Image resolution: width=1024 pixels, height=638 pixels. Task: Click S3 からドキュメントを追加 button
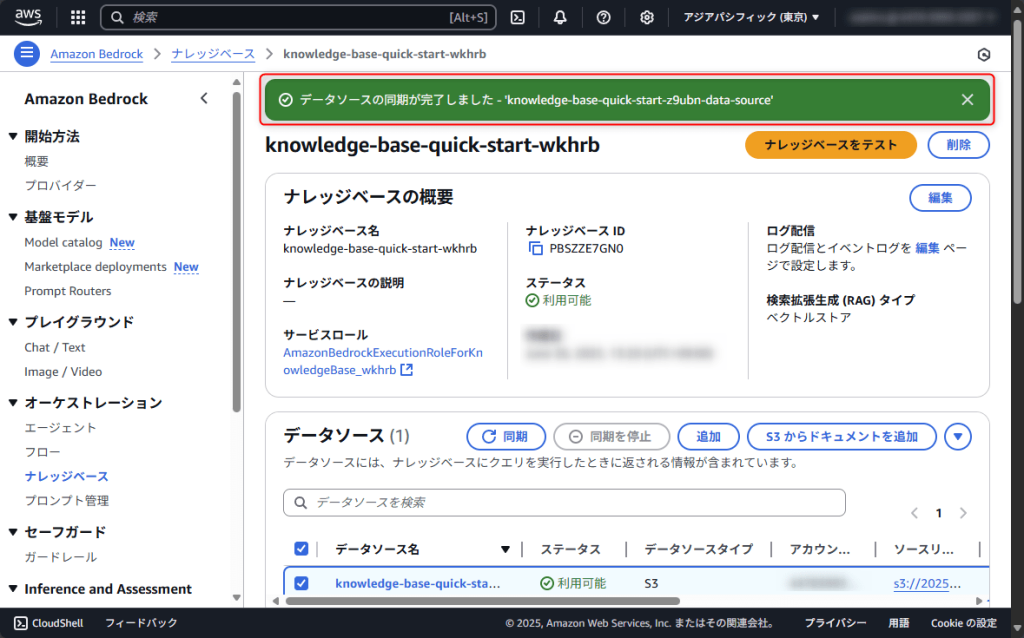pos(841,436)
